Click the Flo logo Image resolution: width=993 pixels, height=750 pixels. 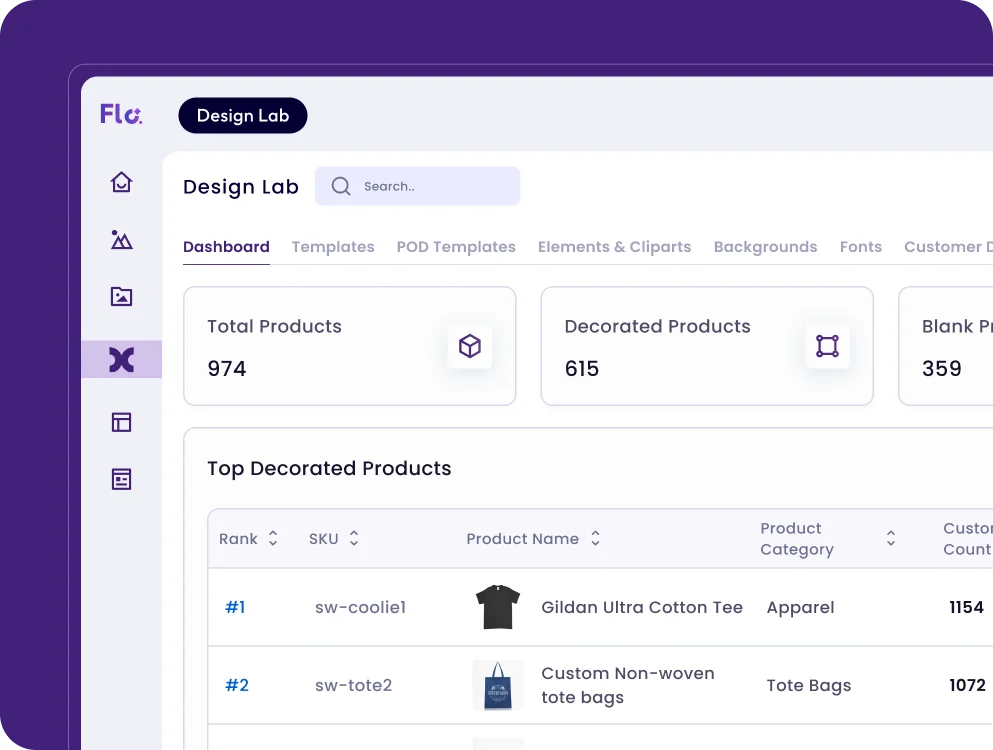tap(121, 114)
